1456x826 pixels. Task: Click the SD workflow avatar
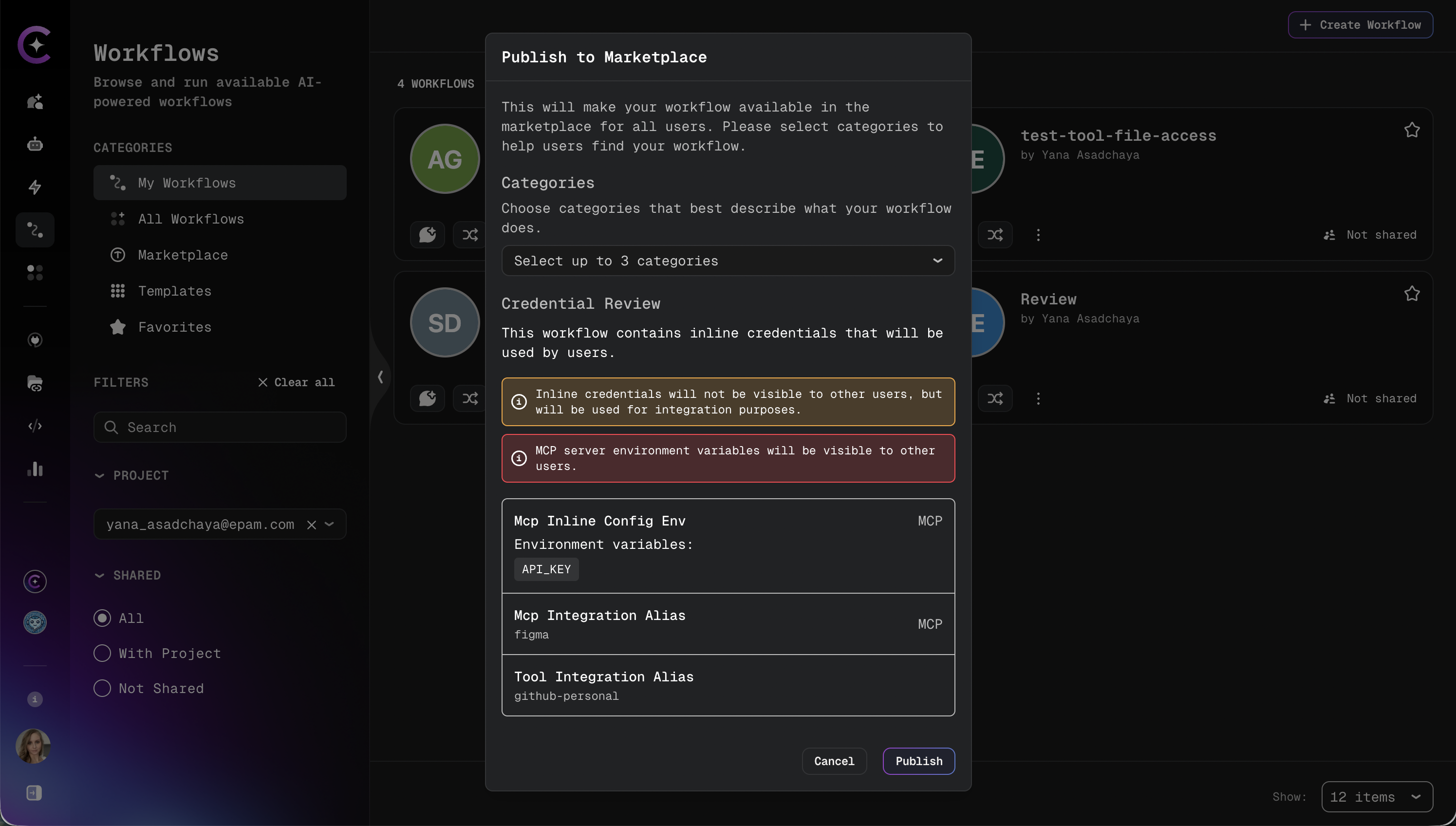click(x=445, y=322)
